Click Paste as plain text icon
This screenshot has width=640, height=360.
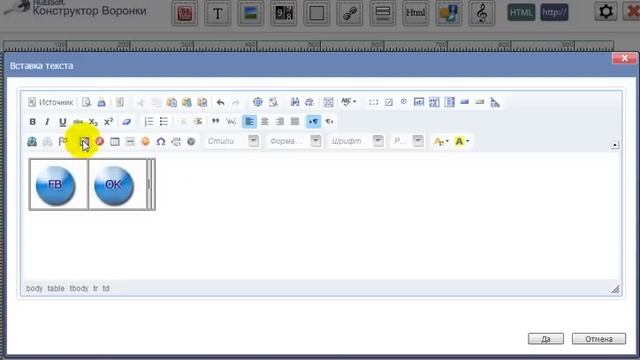click(x=187, y=102)
